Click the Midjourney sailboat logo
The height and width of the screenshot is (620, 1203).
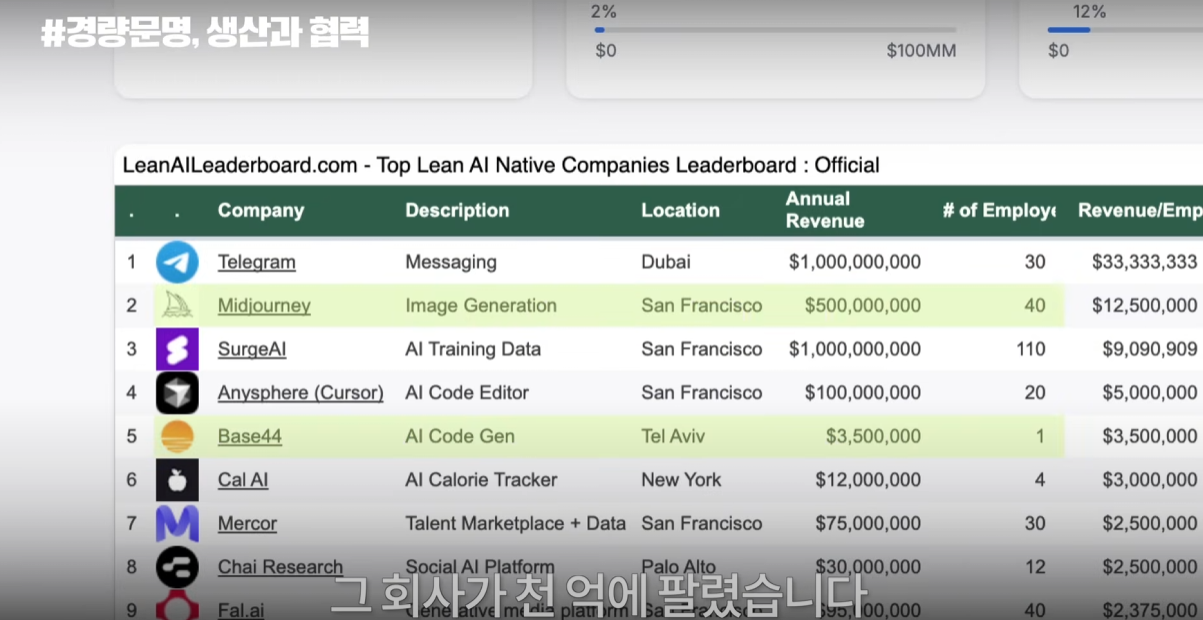coord(177,305)
